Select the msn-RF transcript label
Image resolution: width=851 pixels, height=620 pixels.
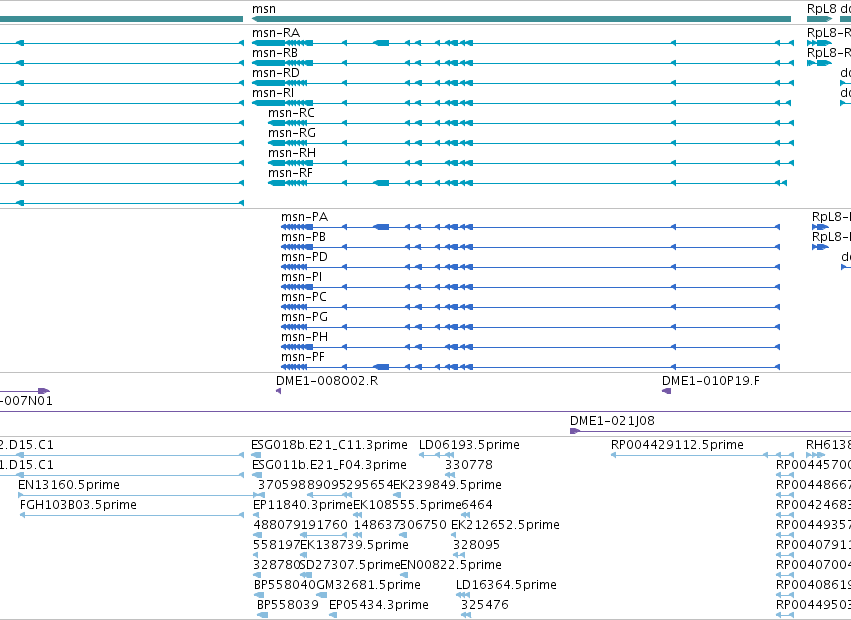click(290, 173)
